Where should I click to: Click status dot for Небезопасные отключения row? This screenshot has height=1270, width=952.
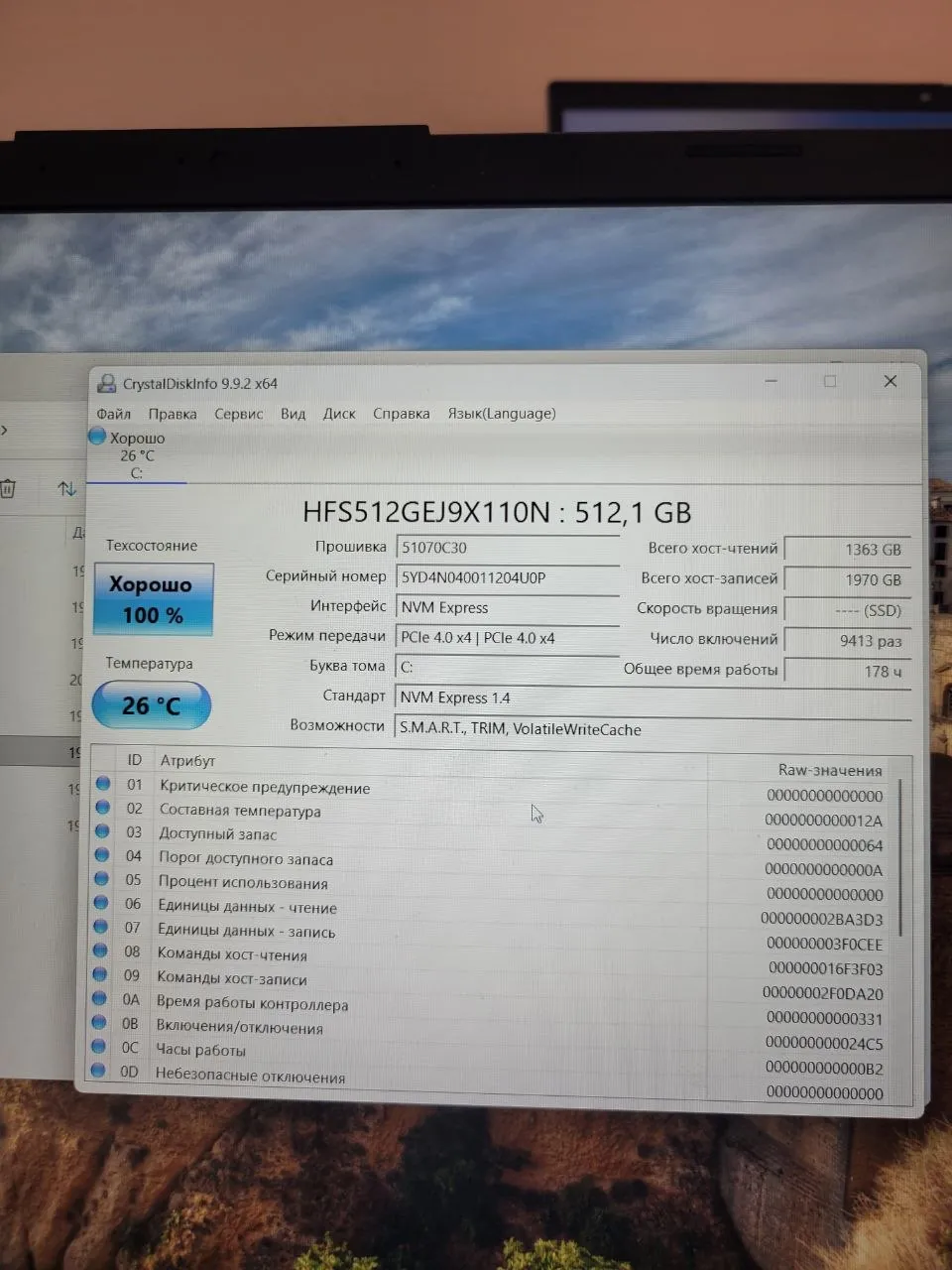[97, 1070]
